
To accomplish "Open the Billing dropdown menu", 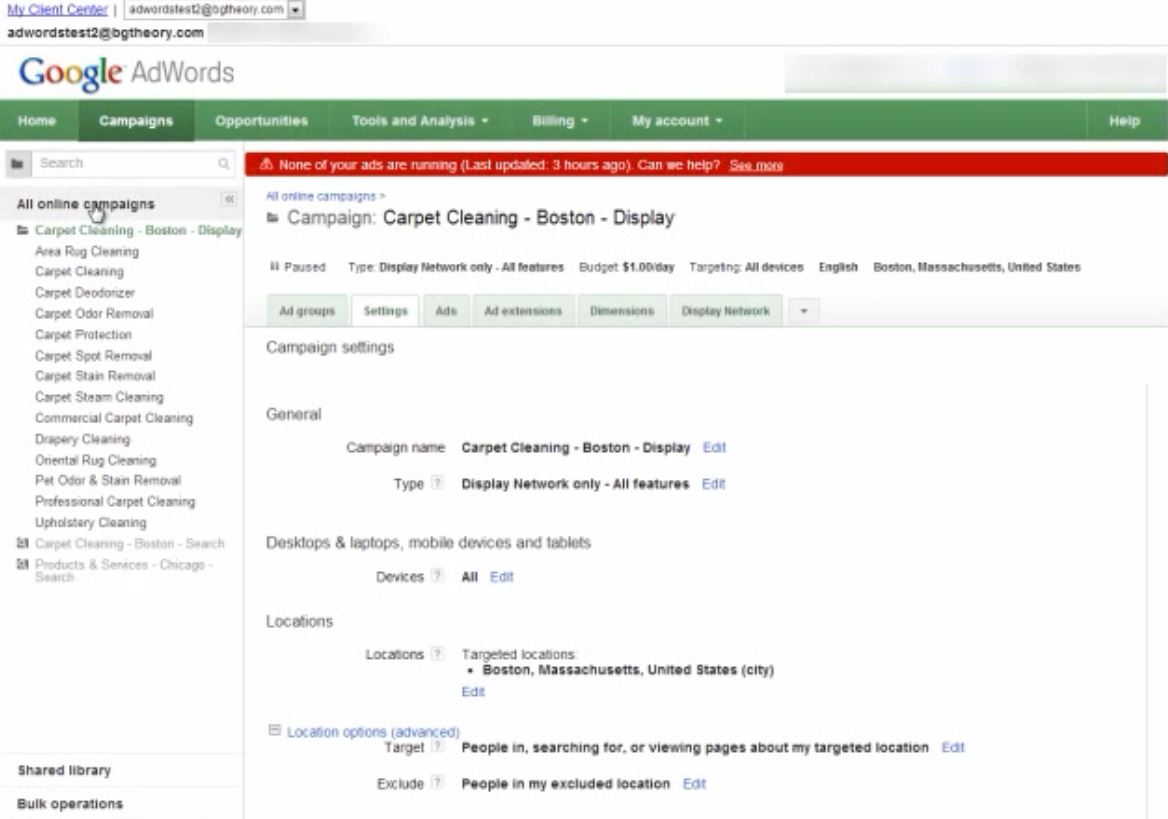I will tap(559, 121).
